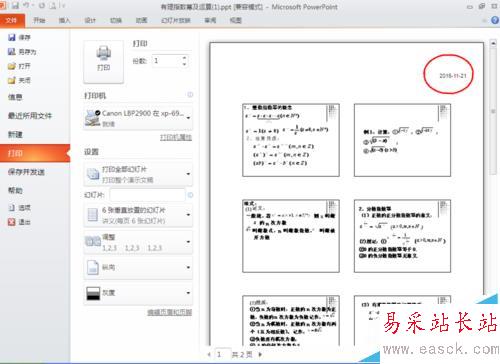This screenshot has width=500, height=364.
Task: Switch to the View (视图) ribbon tab
Action: (236, 20)
